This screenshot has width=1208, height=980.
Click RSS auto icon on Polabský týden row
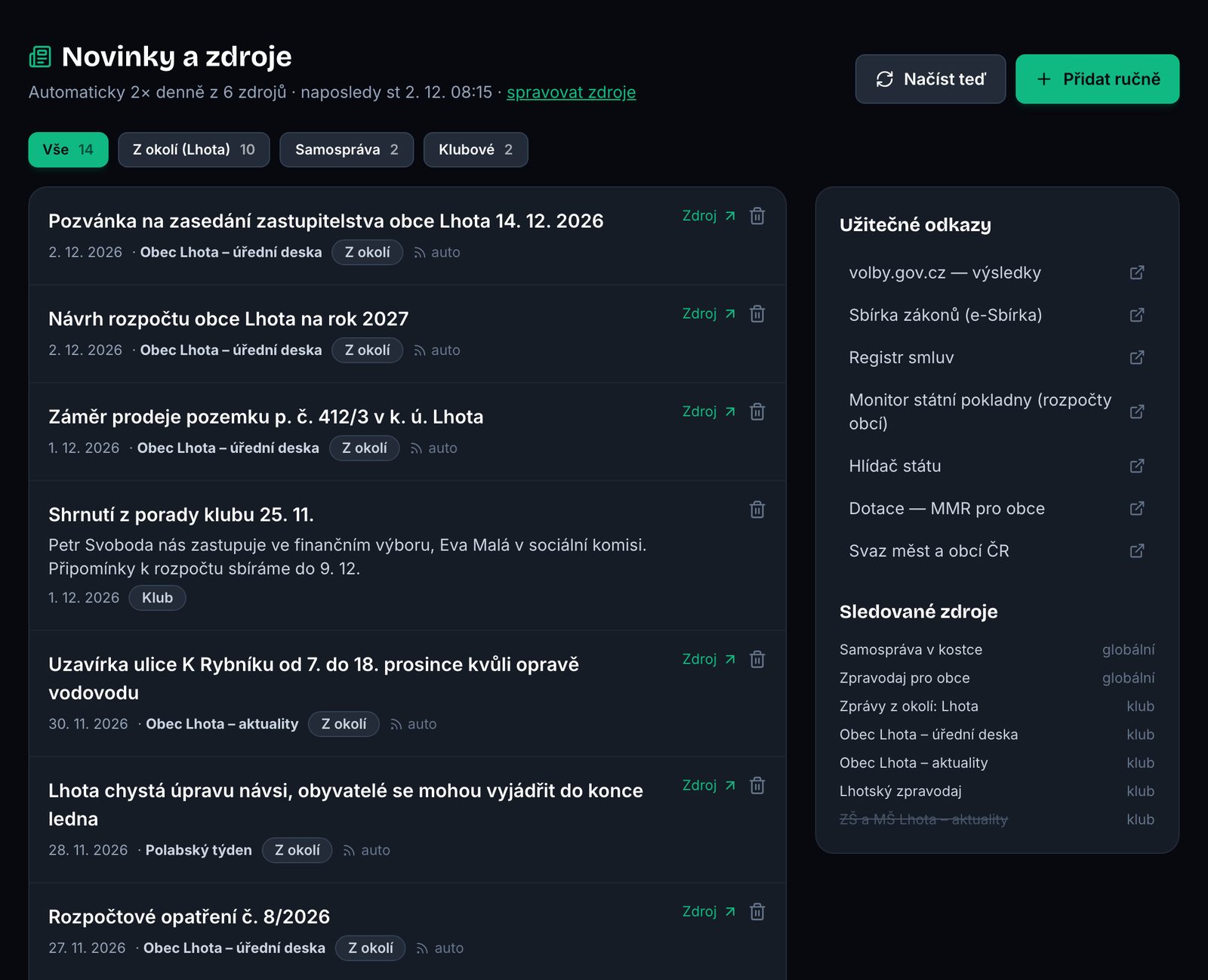350,851
